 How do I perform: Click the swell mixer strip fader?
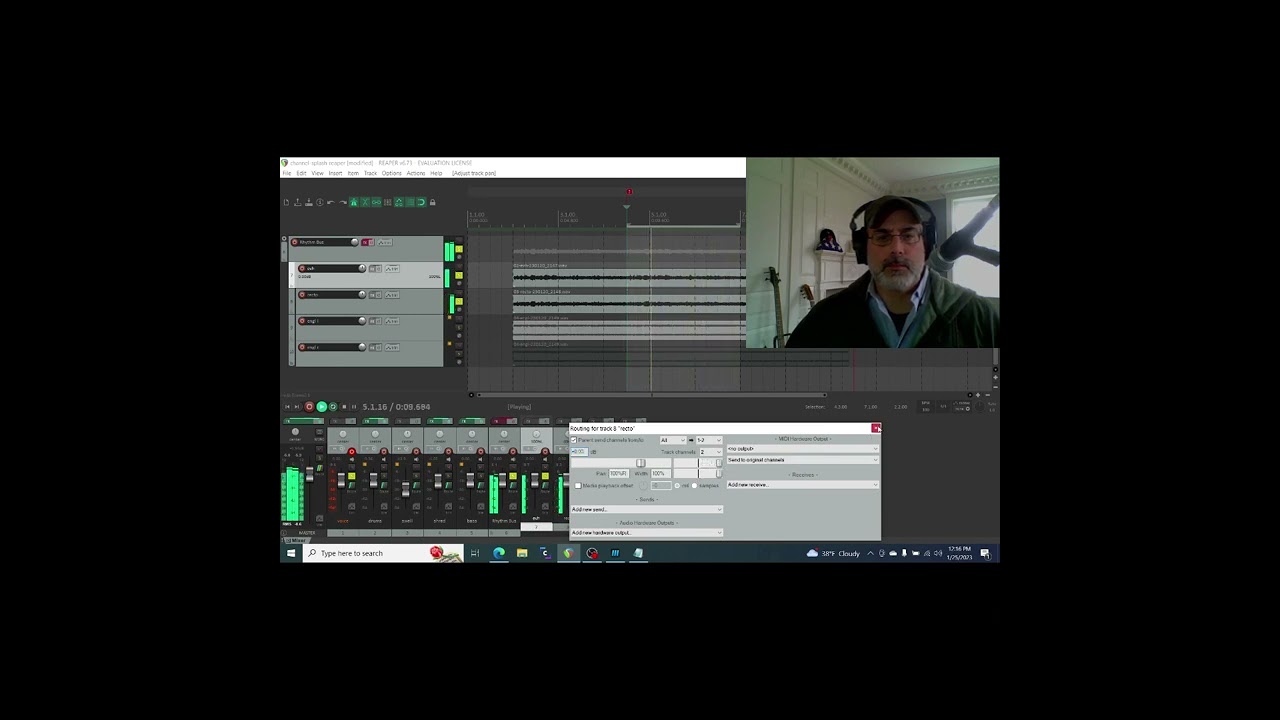pos(406,489)
